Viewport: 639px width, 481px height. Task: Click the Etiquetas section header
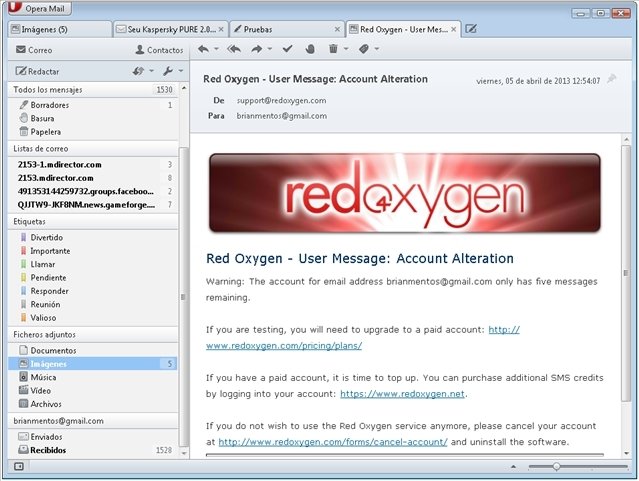pos(93,221)
